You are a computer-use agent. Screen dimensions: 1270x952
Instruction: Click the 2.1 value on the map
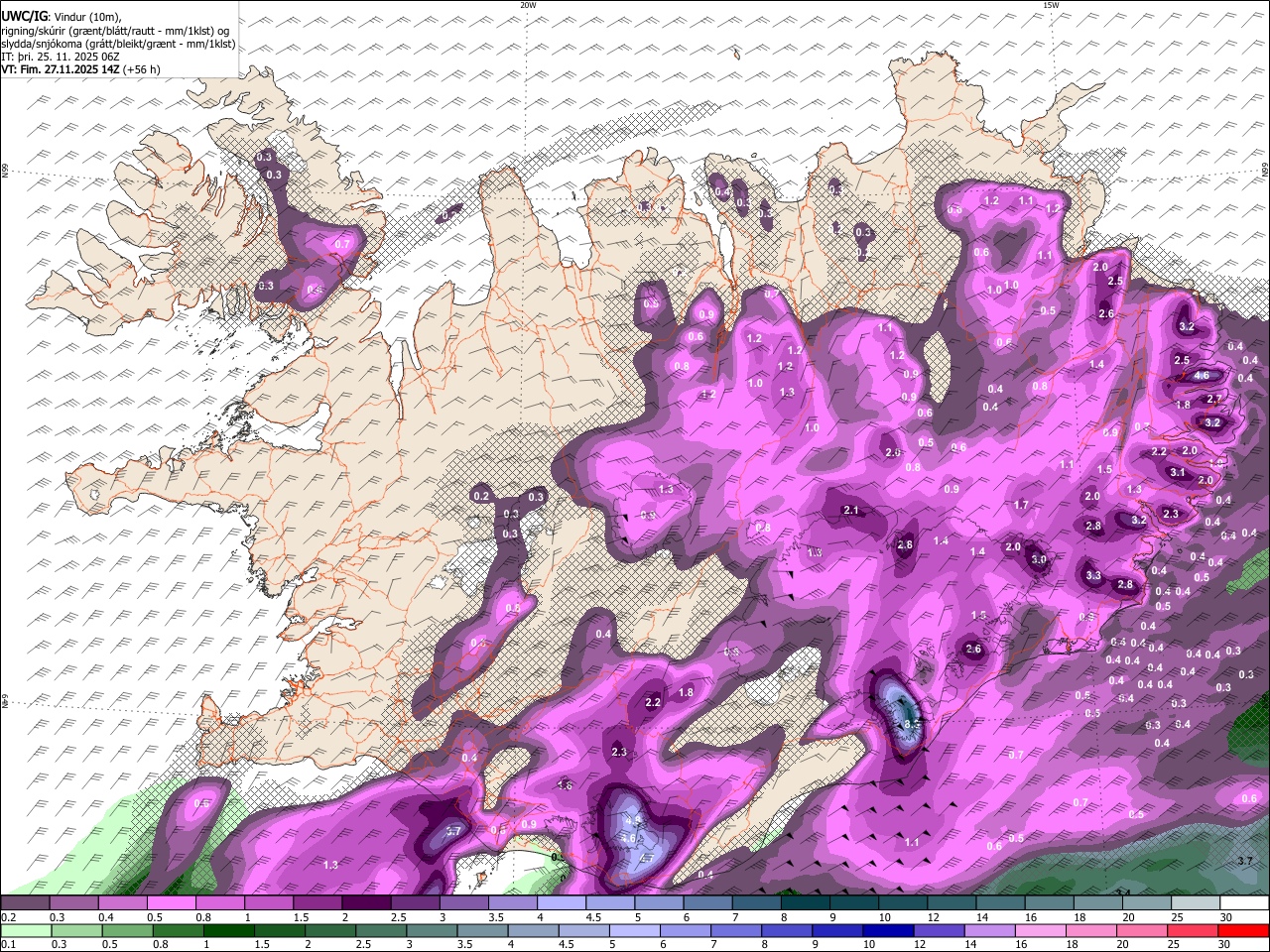click(850, 511)
